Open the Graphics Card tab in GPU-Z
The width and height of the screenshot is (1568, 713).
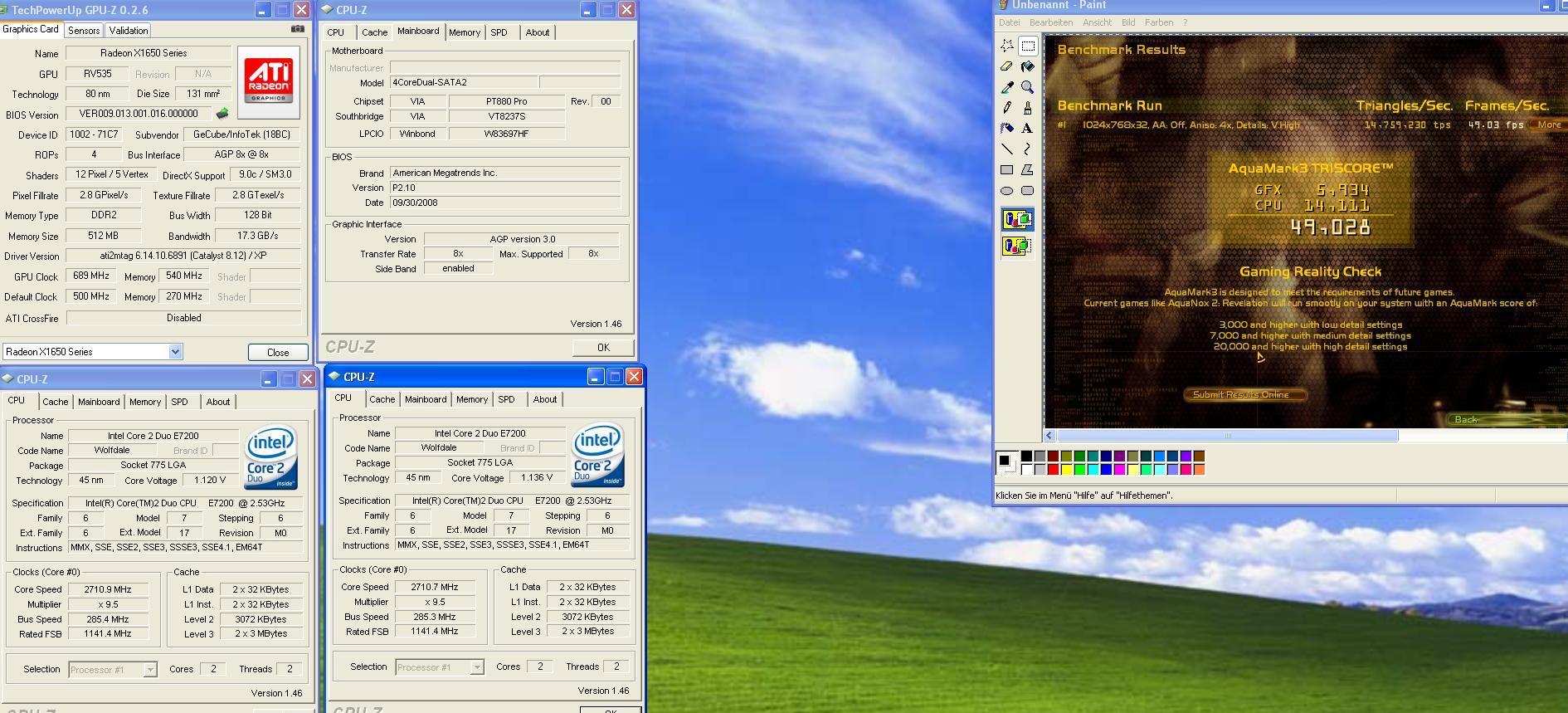pos(31,29)
